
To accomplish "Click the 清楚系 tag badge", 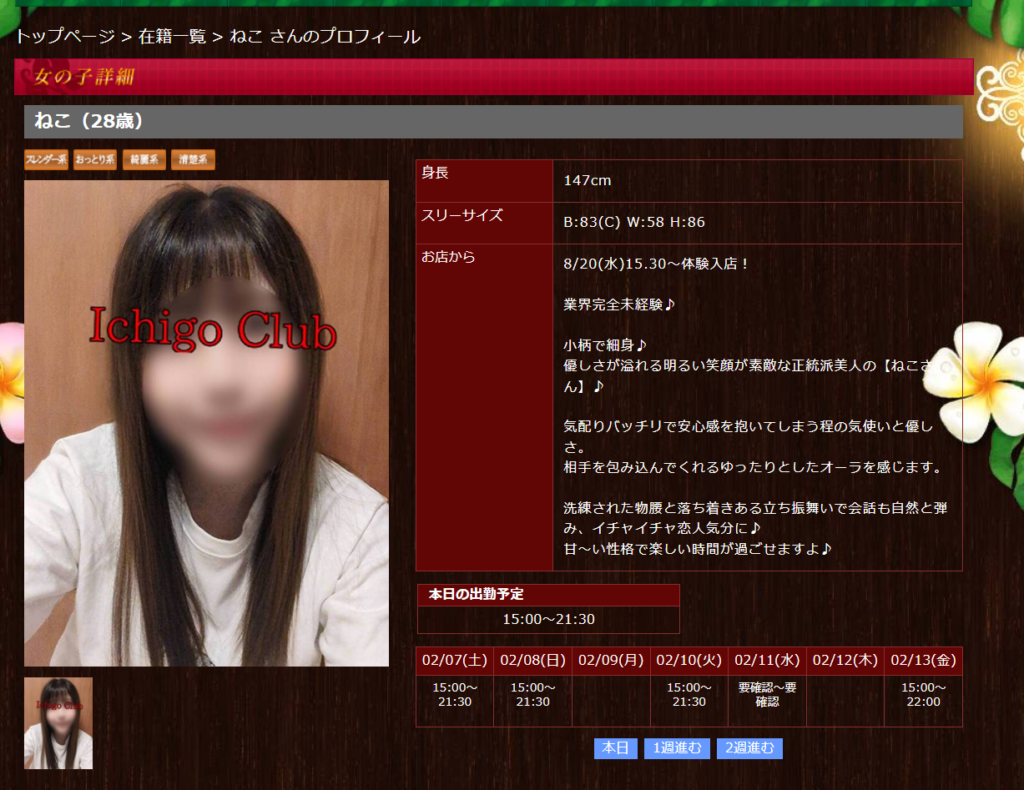I will coord(193,160).
